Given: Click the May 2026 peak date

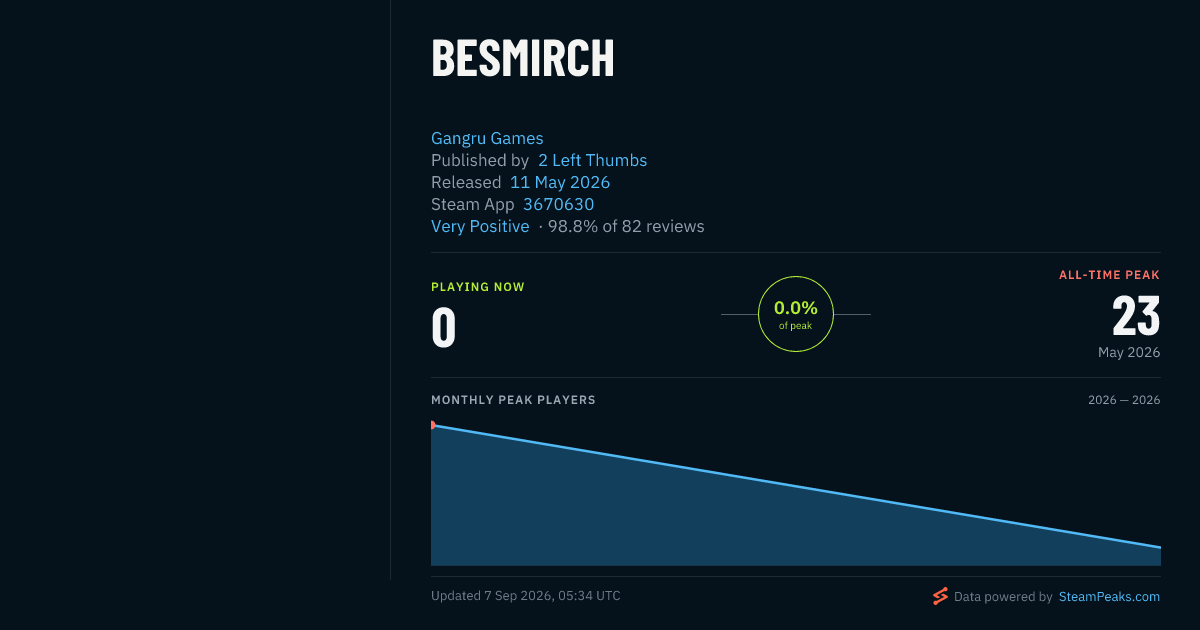Looking at the screenshot, I should (1129, 352).
